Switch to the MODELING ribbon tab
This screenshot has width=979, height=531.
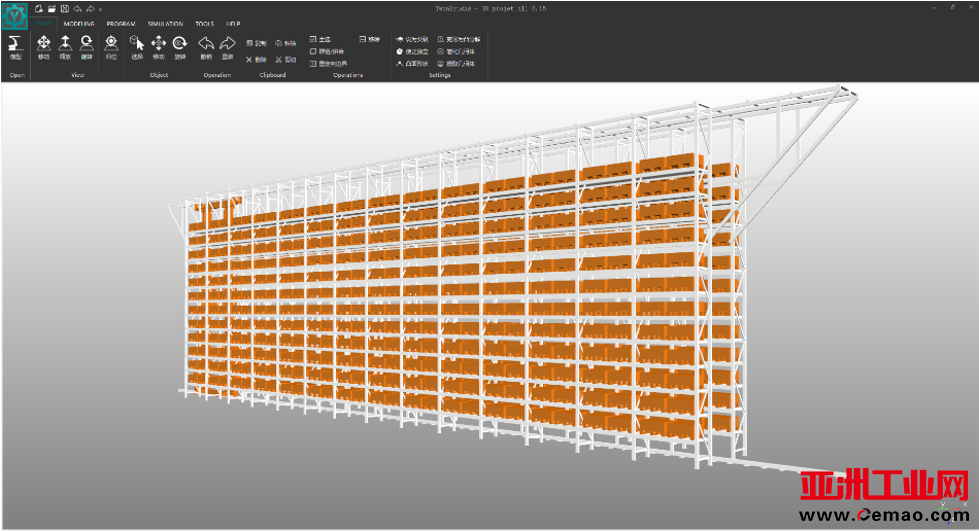[79, 24]
